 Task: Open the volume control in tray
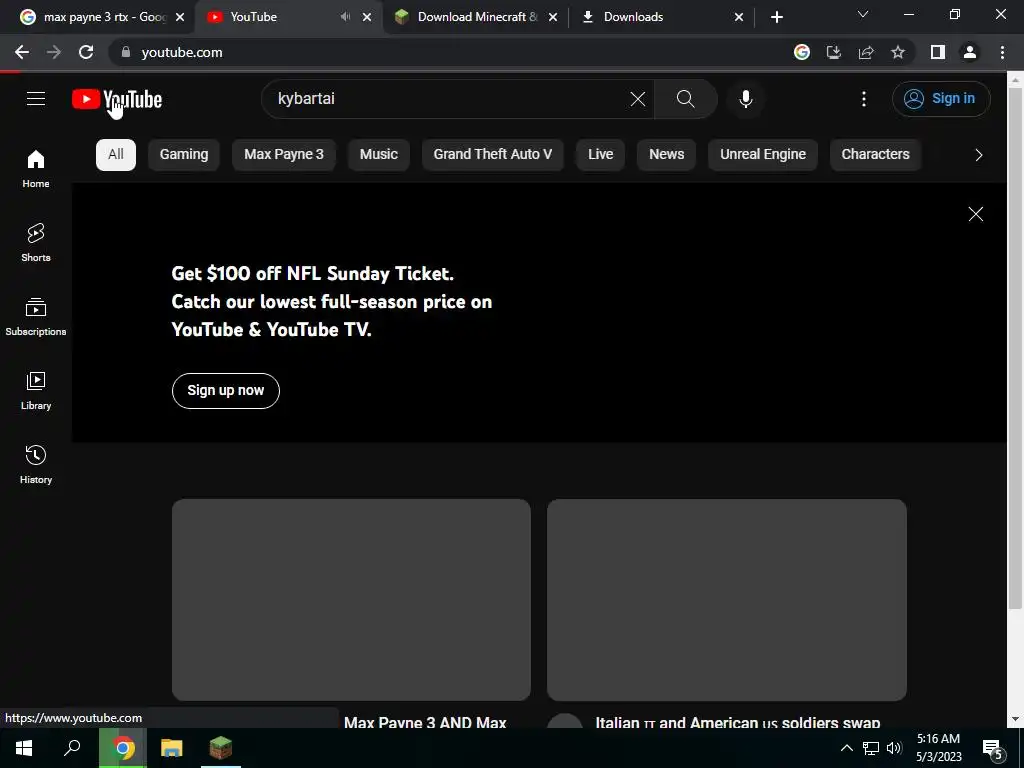894,748
